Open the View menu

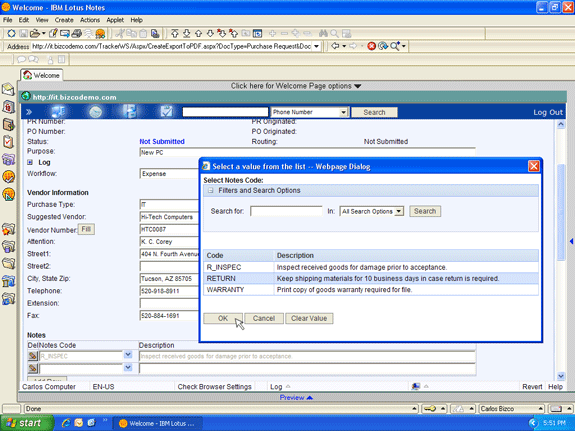pyautogui.click(x=42, y=20)
